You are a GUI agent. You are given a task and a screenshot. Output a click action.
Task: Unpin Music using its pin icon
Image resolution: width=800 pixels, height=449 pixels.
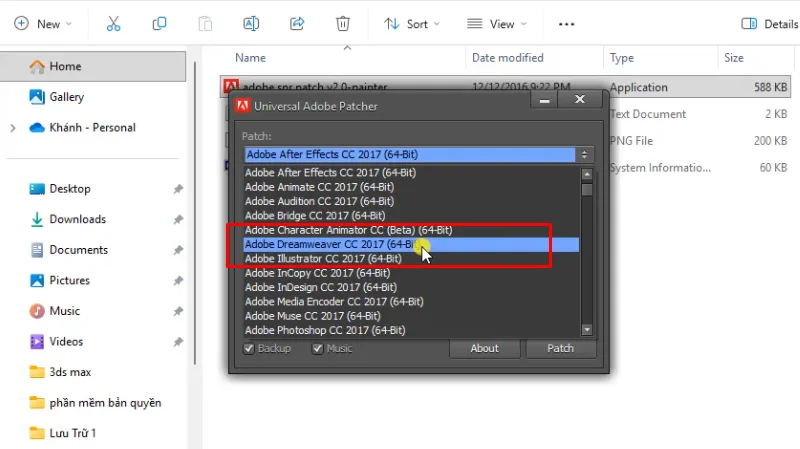(178, 311)
